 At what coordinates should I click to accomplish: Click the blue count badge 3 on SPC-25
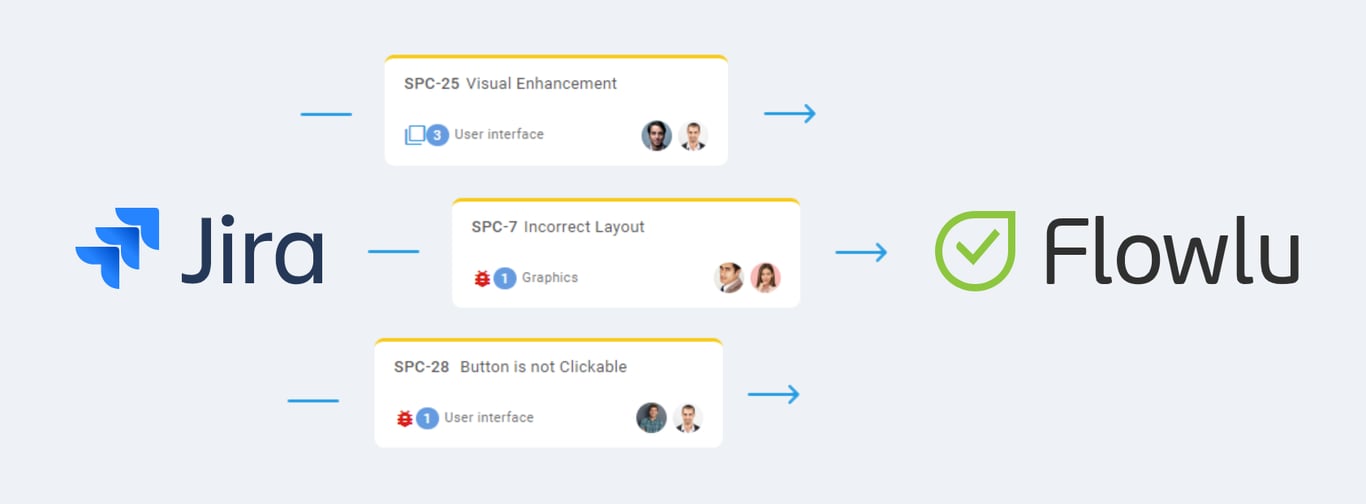tap(437, 135)
